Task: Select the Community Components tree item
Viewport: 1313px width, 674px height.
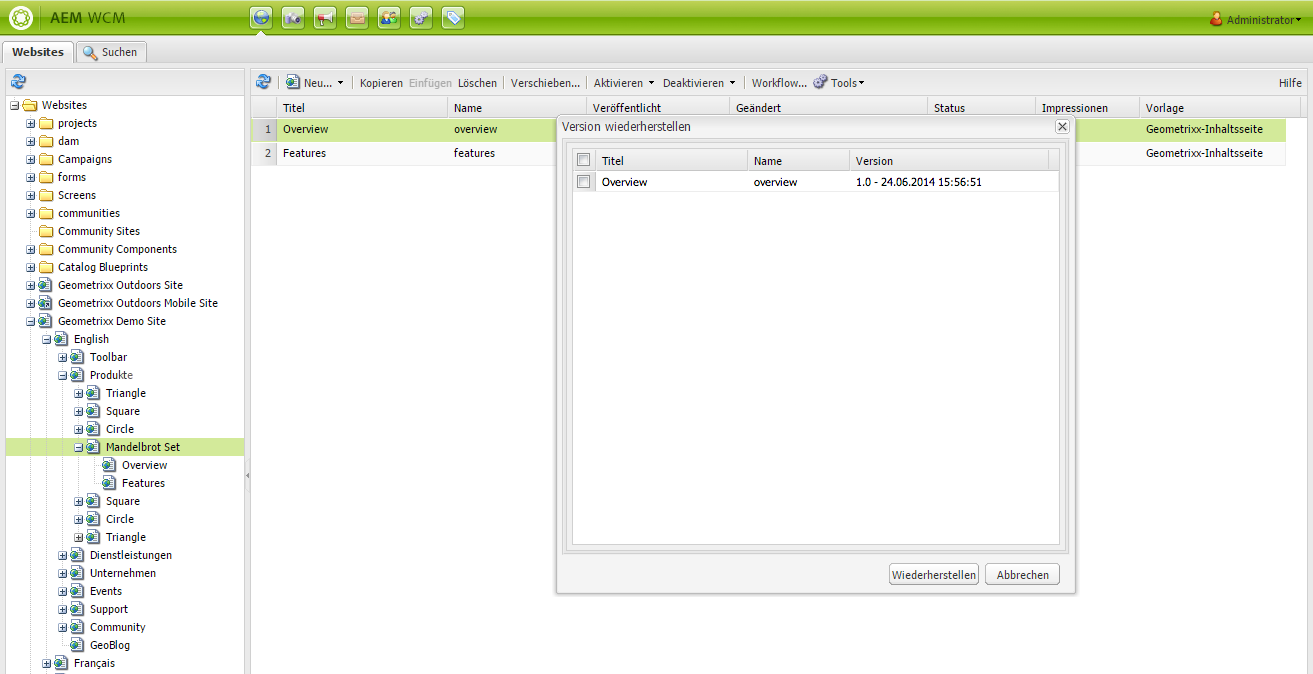Action: [x=117, y=249]
